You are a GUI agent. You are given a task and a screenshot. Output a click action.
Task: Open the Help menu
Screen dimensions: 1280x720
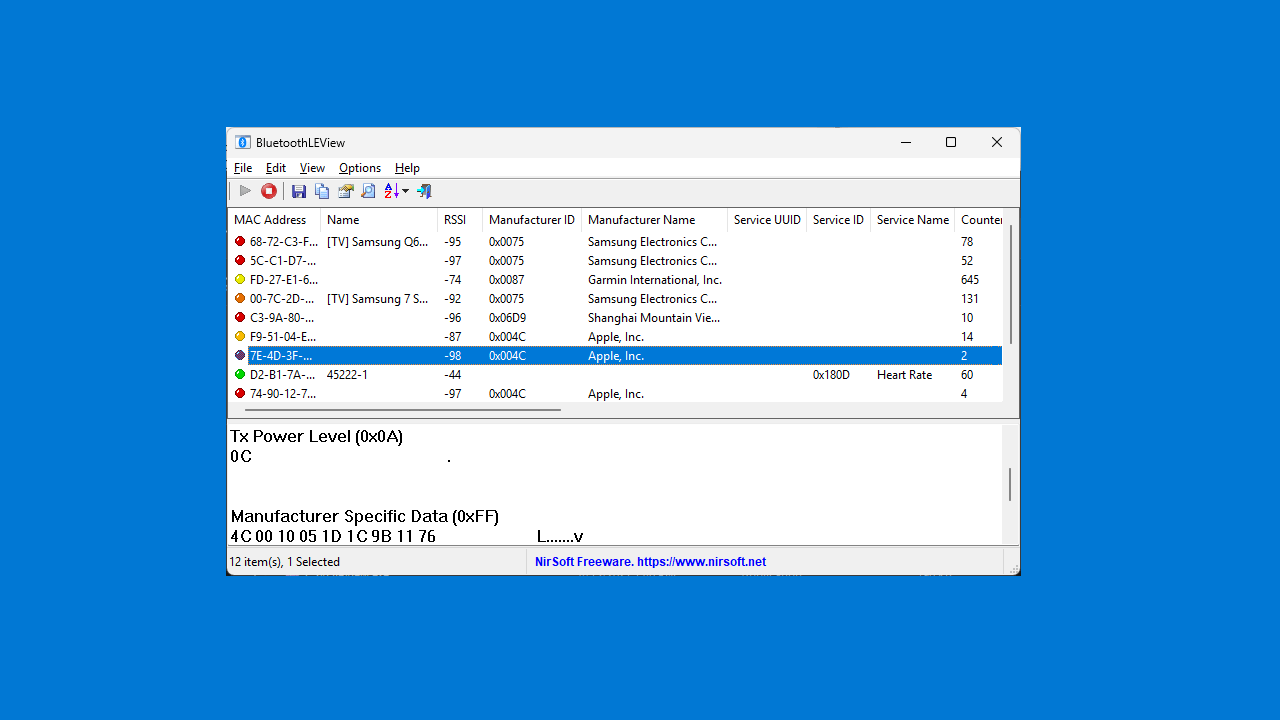(407, 168)
